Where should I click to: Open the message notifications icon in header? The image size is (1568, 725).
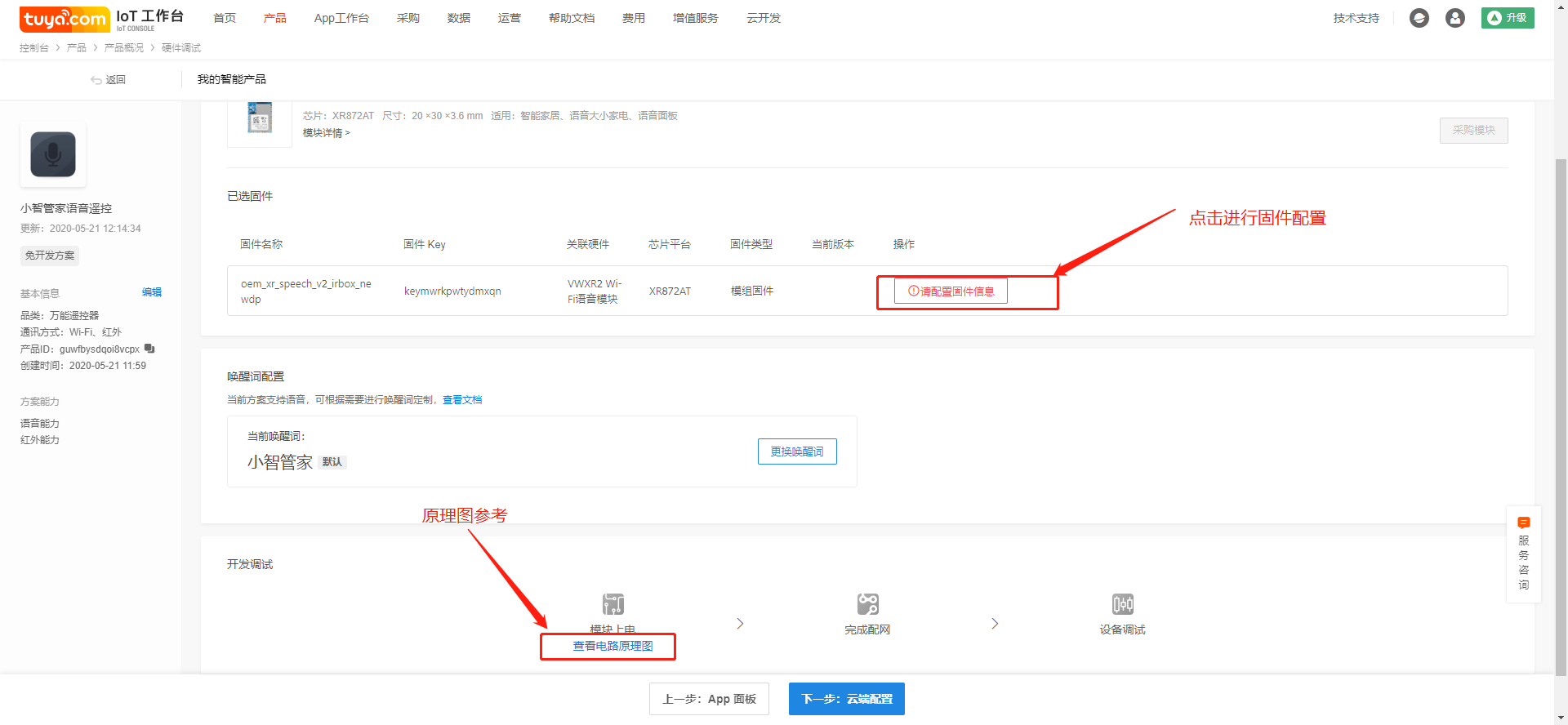[1419, 18]
